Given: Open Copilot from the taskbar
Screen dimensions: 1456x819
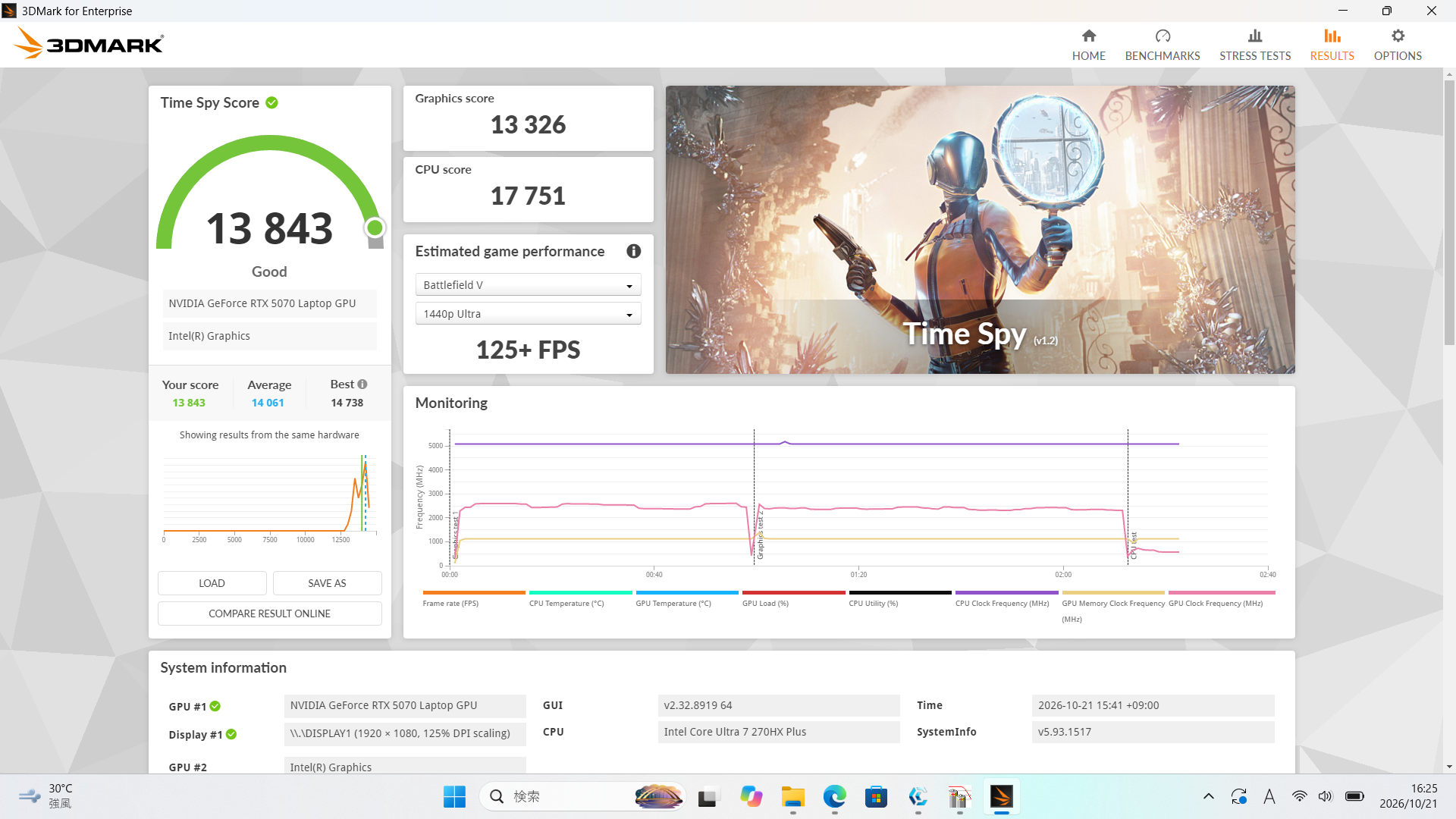Looking at the screenshot, I should pos(751,796).
